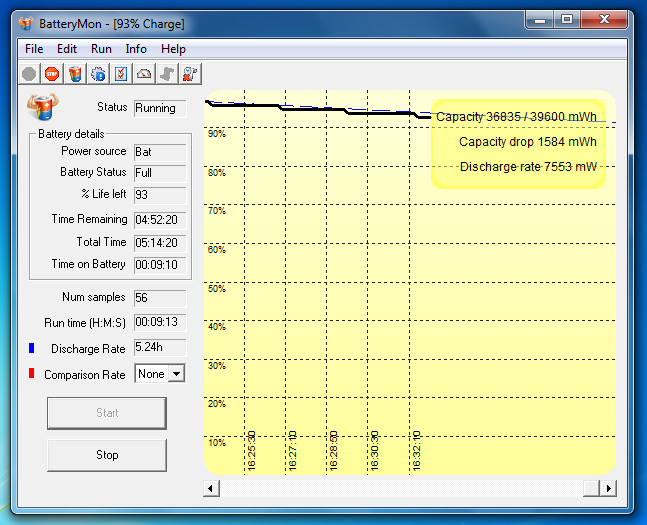Screen dimensions: 647x525
Task: Click the Status field showing Running
Action: (160, 108)
